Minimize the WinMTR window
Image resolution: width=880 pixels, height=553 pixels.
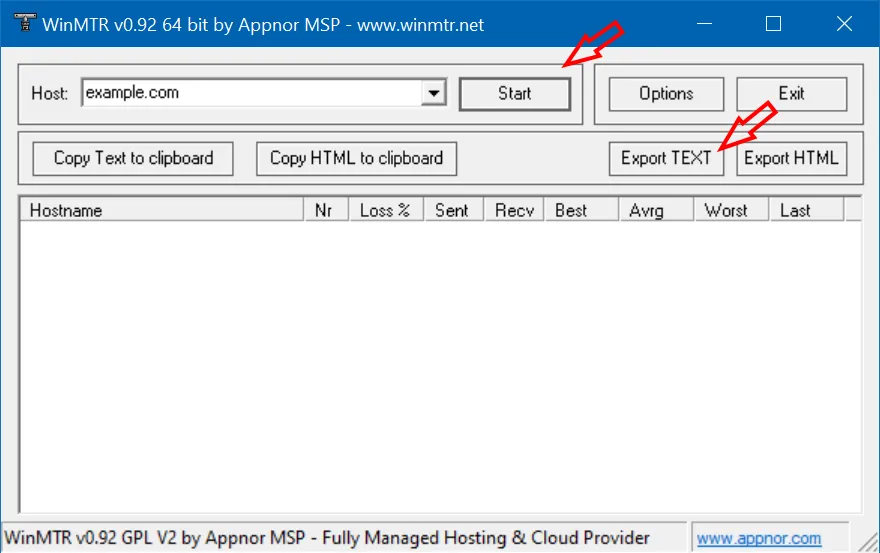[704, 24]
